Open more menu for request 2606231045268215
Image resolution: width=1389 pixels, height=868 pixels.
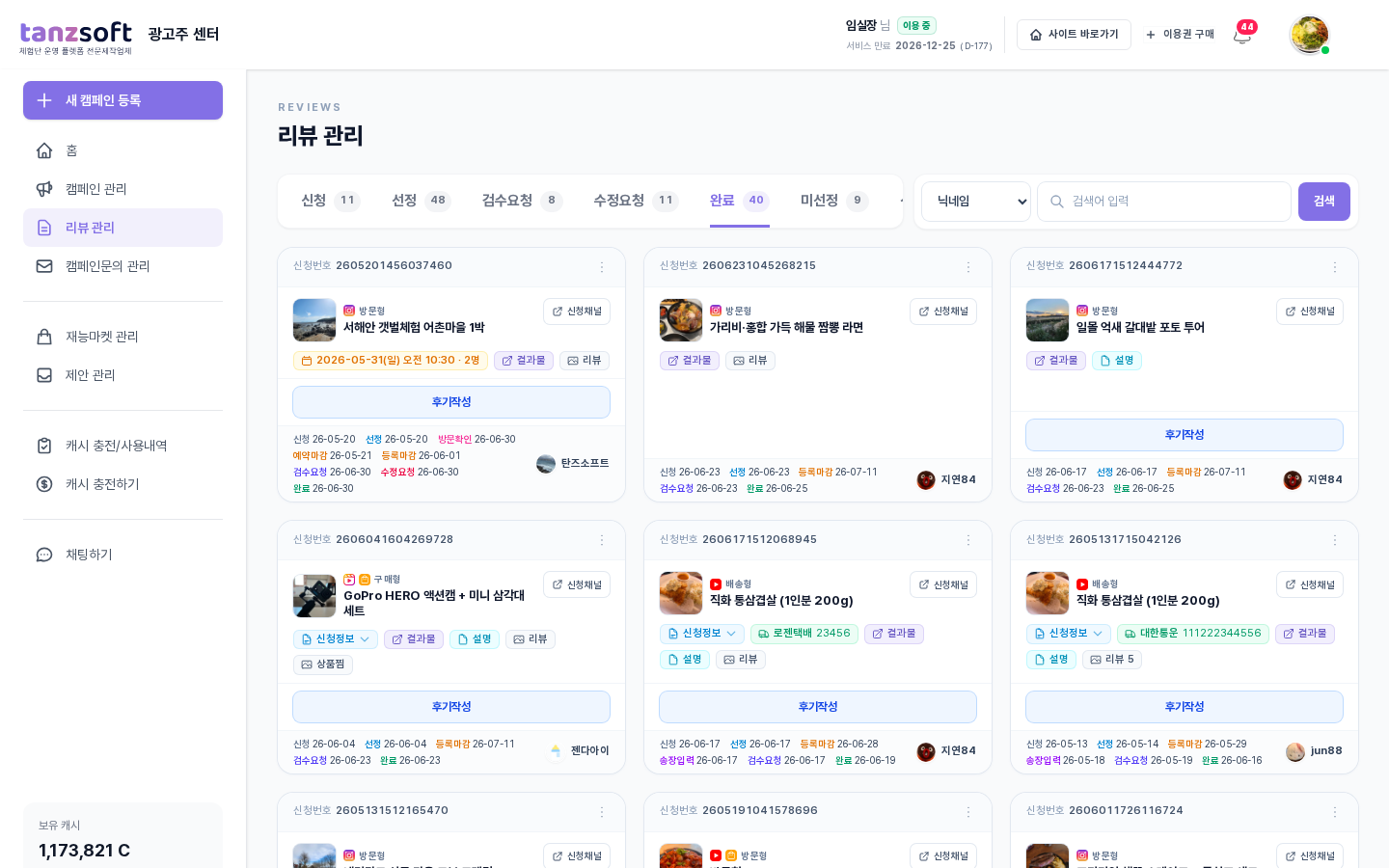pyautogui.click(x=968, y=267)
